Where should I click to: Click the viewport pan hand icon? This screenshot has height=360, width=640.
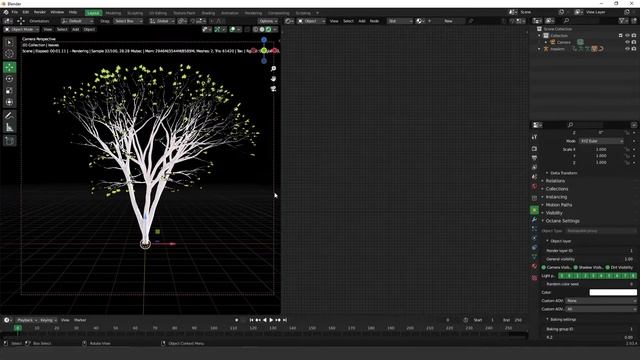pos(273,78)
